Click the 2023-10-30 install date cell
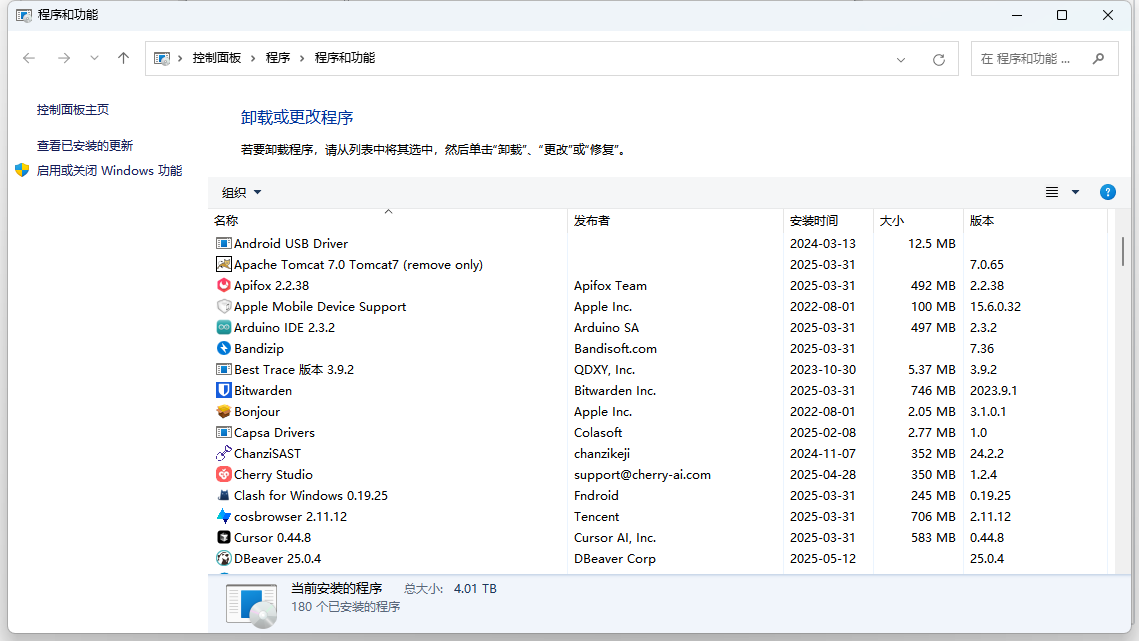Viewport: 1139px width, 641px height. (823, 370)
